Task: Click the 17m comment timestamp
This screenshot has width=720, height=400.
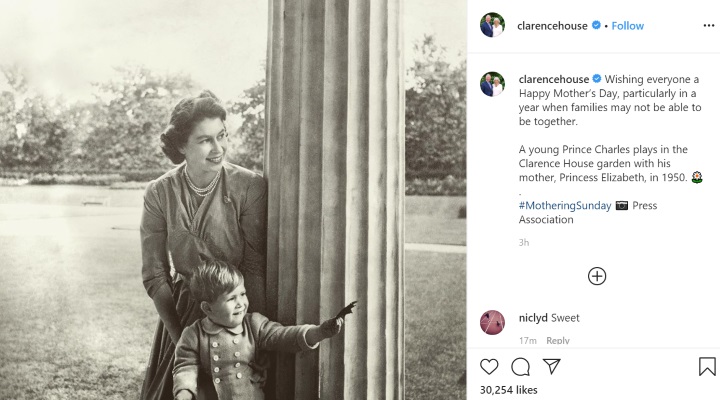Action: click(x=528, y=340)
